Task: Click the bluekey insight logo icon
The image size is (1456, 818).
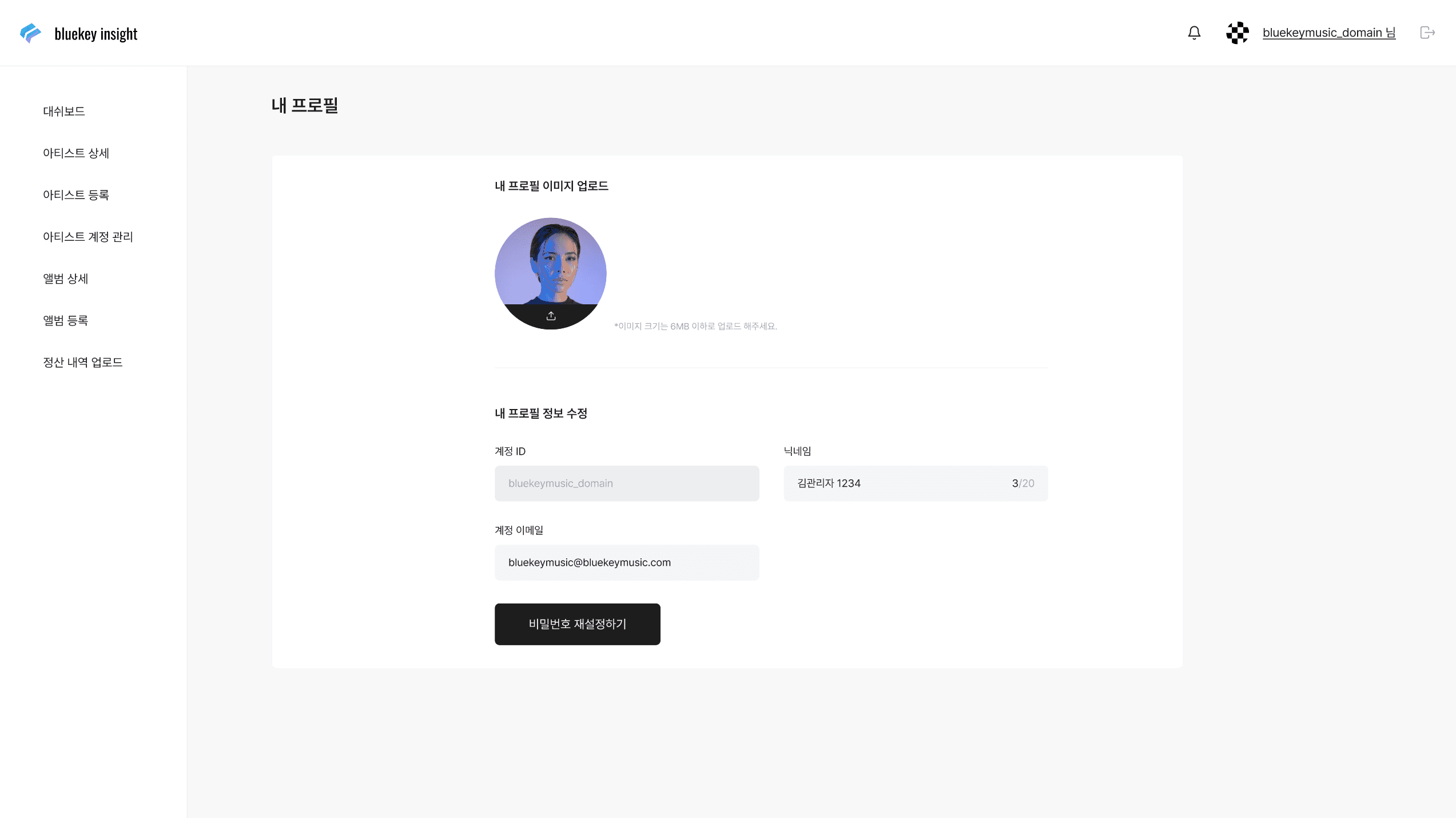Action: 30,33
